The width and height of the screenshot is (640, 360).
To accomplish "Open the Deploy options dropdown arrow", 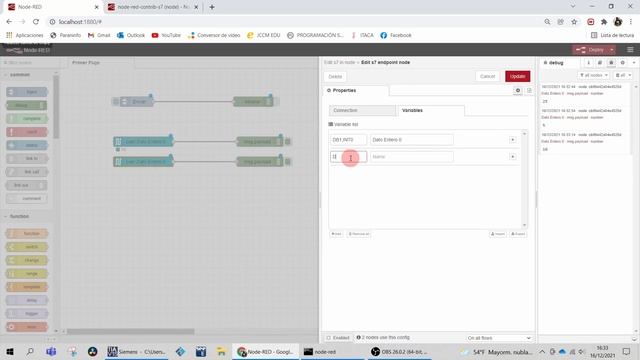I will 611,50.
